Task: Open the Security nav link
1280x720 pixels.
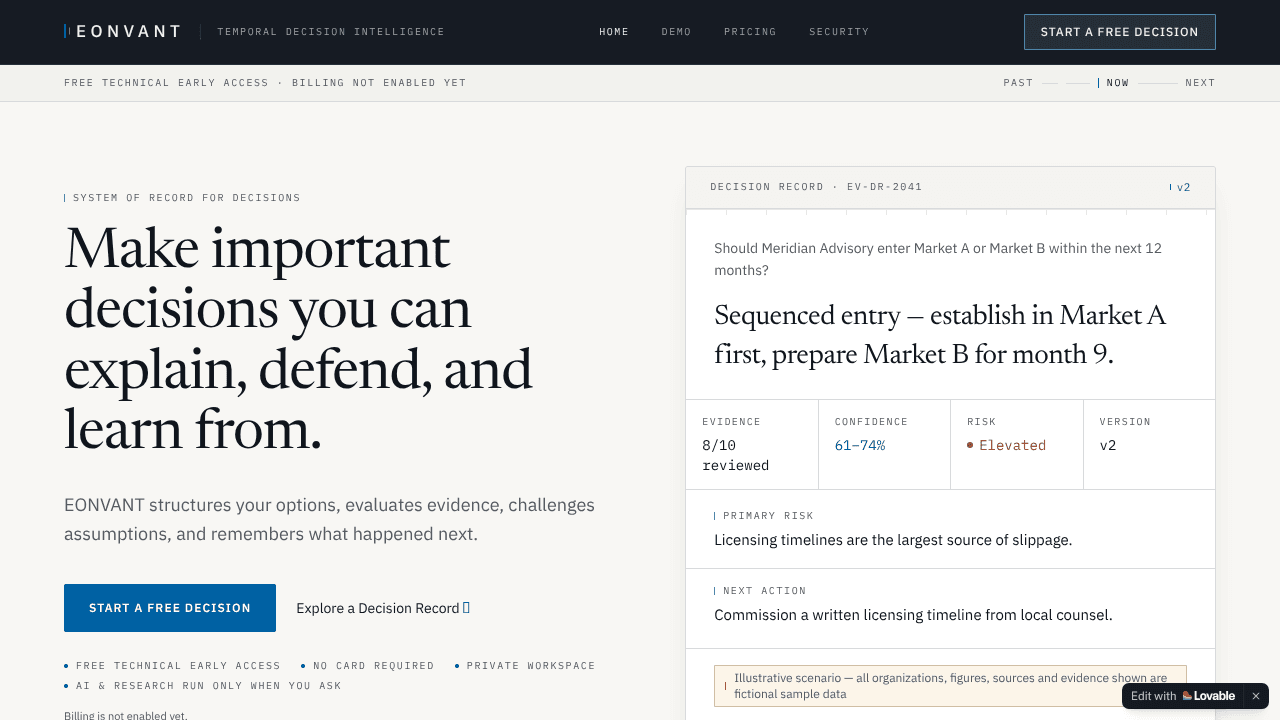Action: coord(839,32)
